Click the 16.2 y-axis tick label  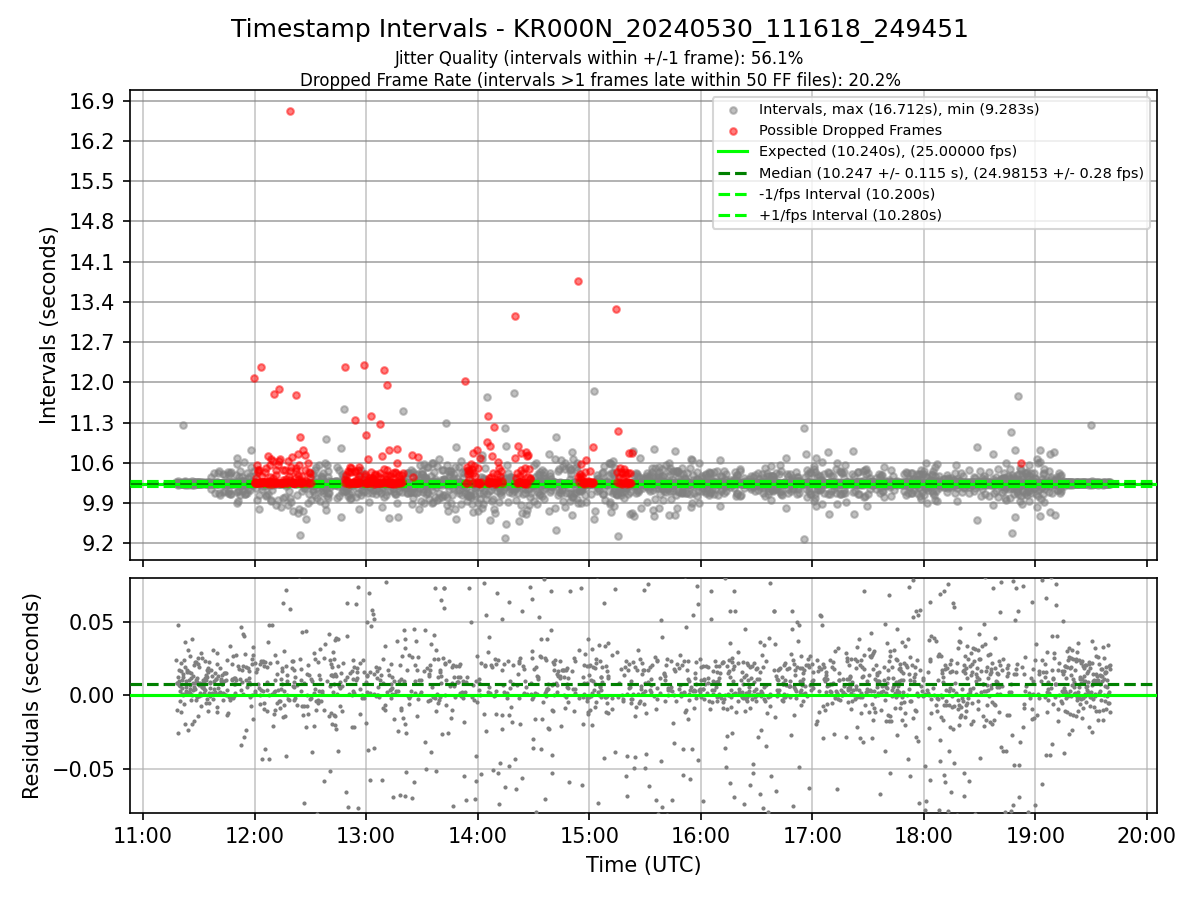[x=95, y=141]
